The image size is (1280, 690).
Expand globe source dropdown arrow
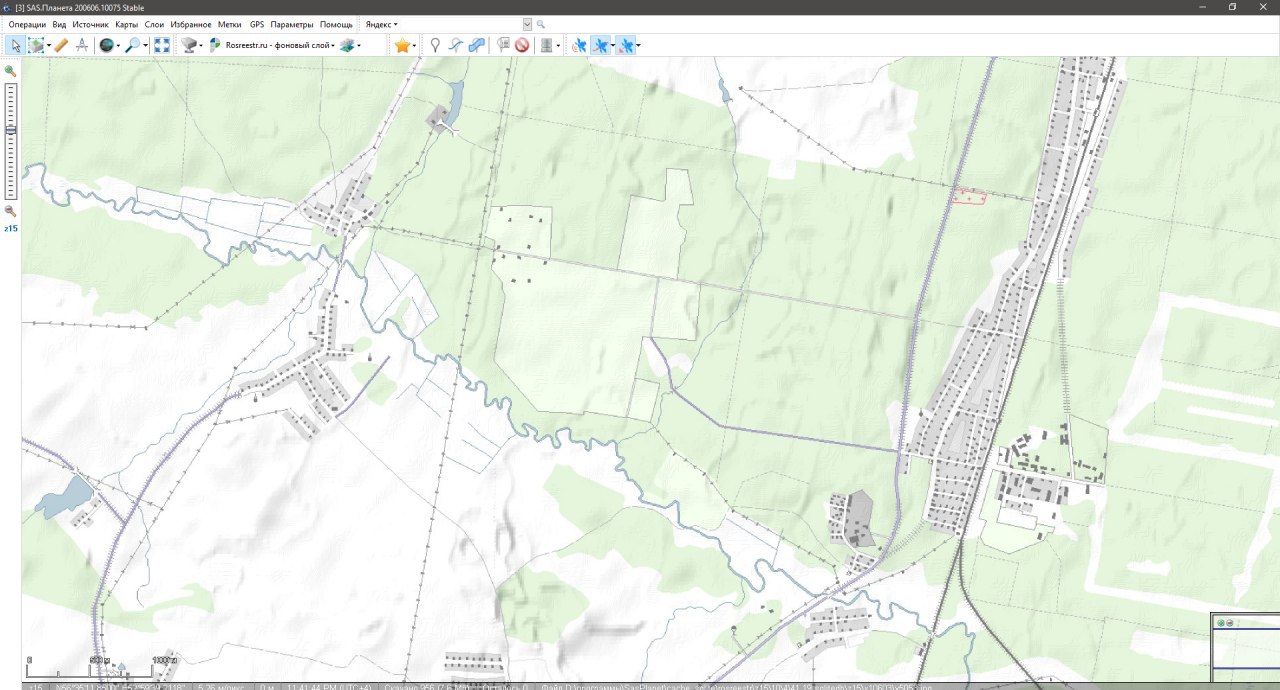[118, 46]
